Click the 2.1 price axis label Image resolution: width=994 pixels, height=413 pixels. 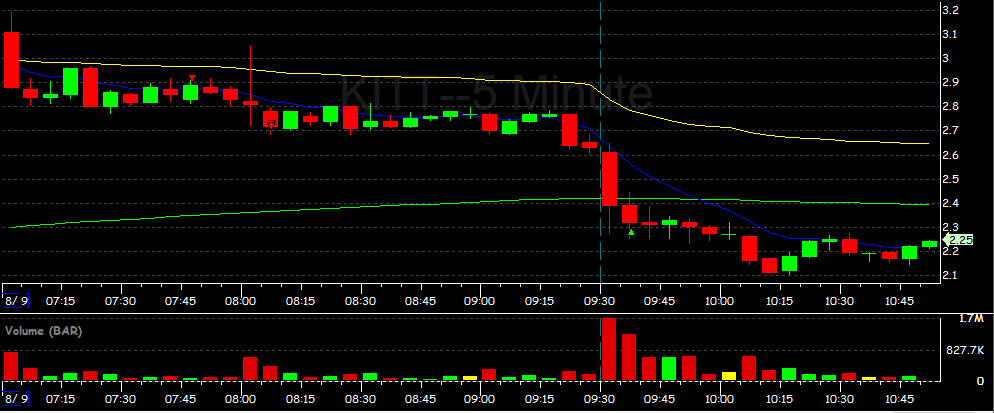click(x=950, y=275)
